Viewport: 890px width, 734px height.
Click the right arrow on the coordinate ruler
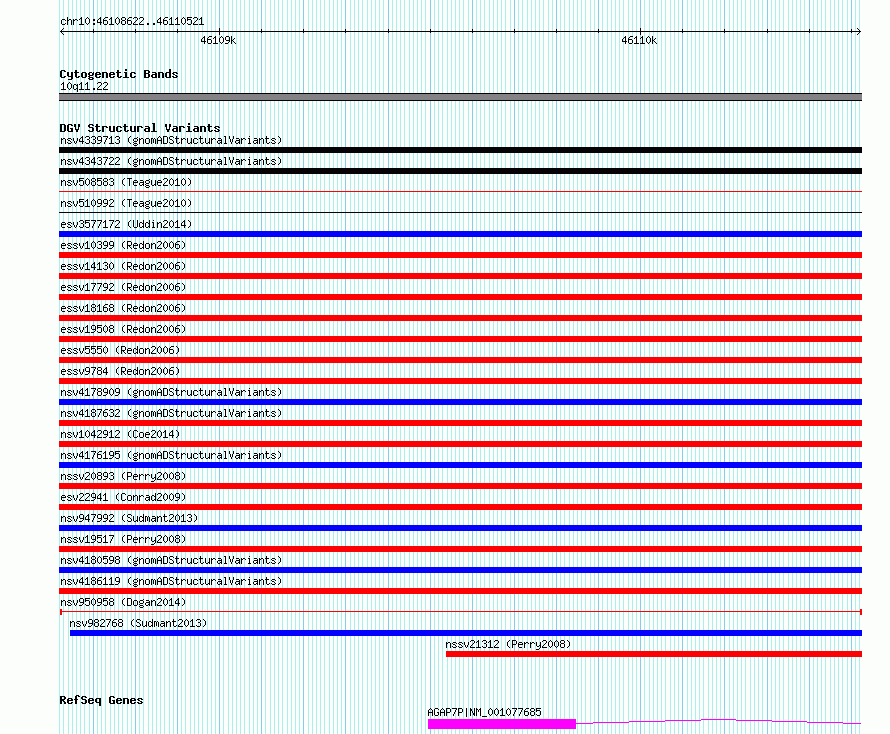click(858, 32)
